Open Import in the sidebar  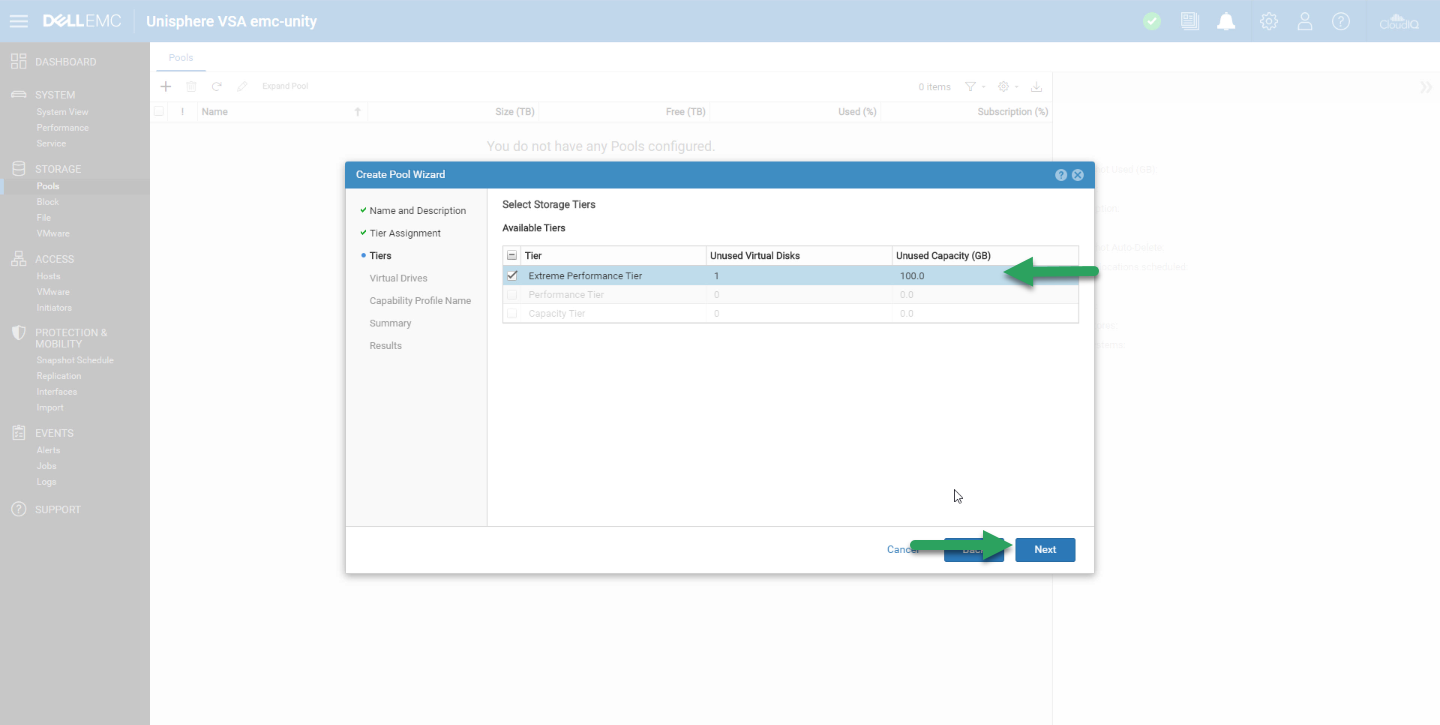tap(50, 408)
